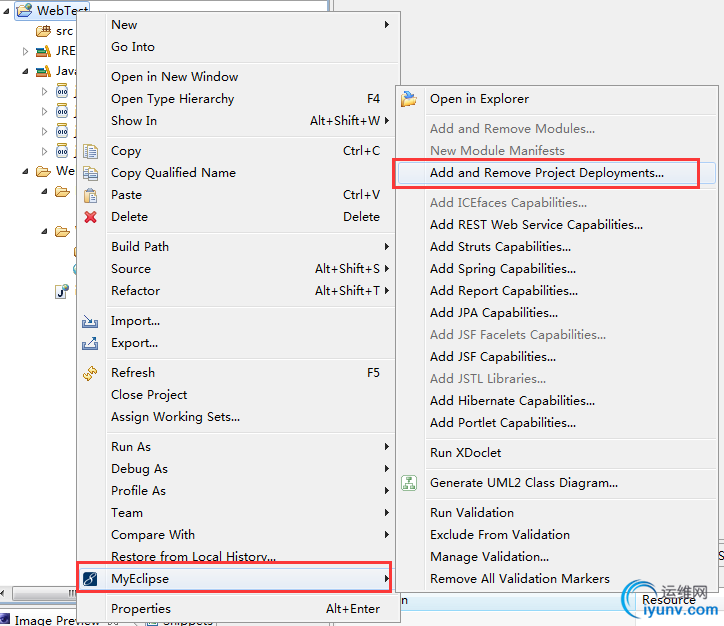This screenshot has width=724, height=626.
Task: Click the Generate UML2 diagram icon
Action: coord(409,483)
